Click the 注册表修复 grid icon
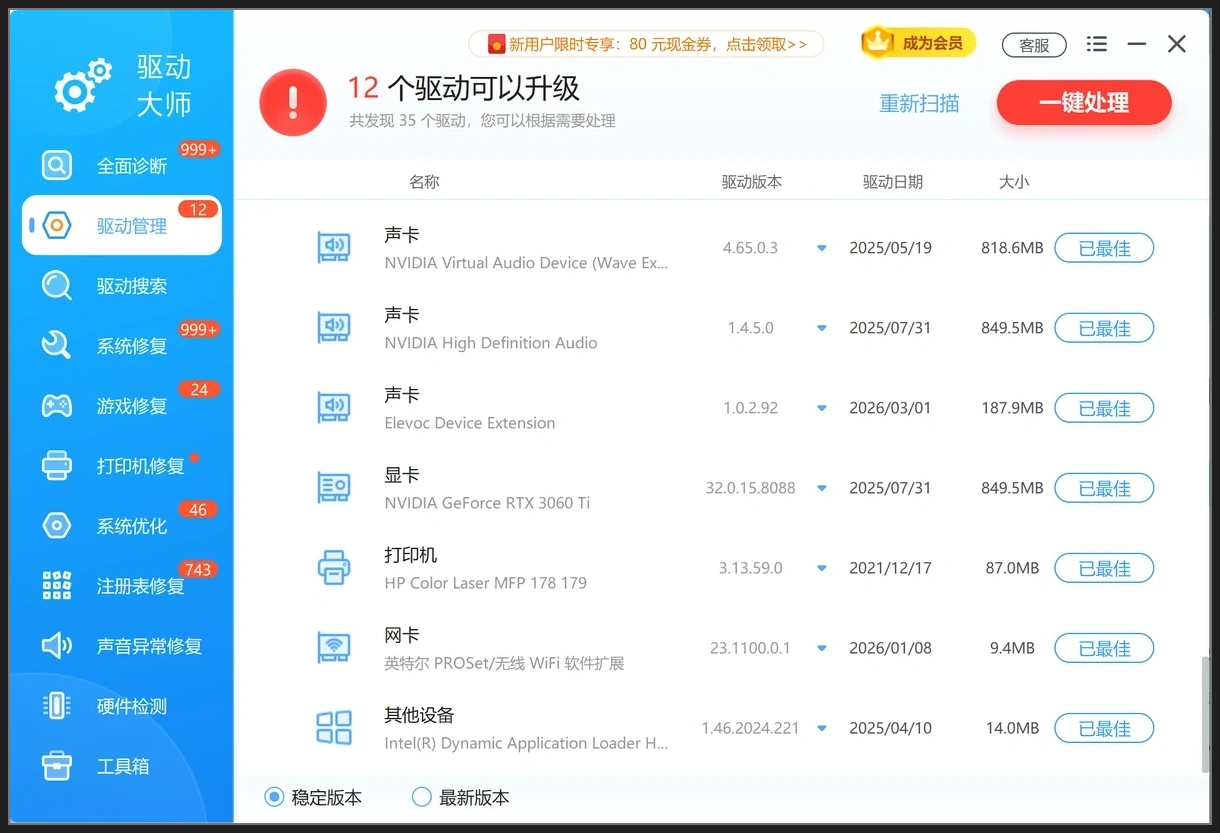Image resolution: width=1220 pixels, height=833 pixels. point(57,585)
